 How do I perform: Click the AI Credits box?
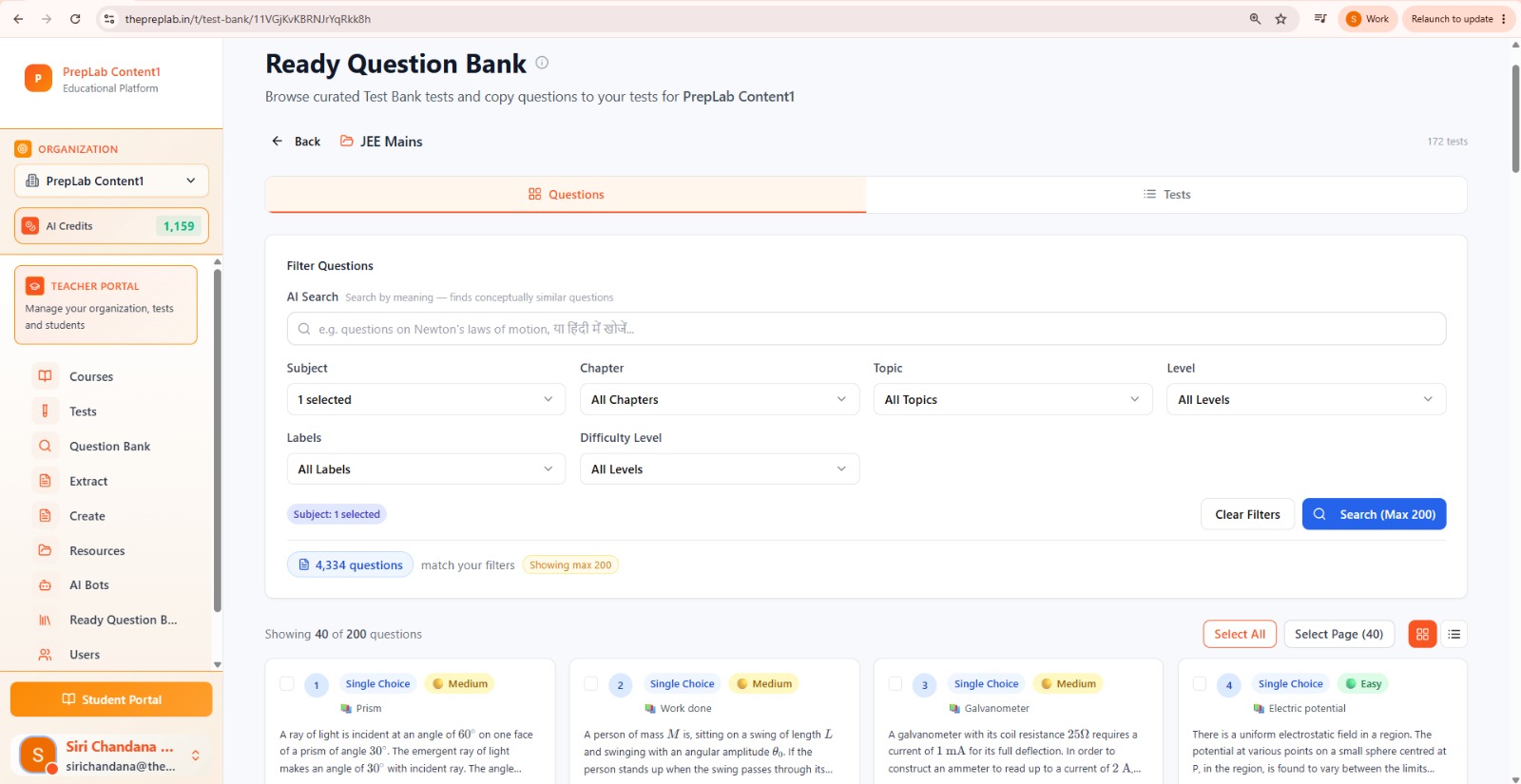(111, 226)
